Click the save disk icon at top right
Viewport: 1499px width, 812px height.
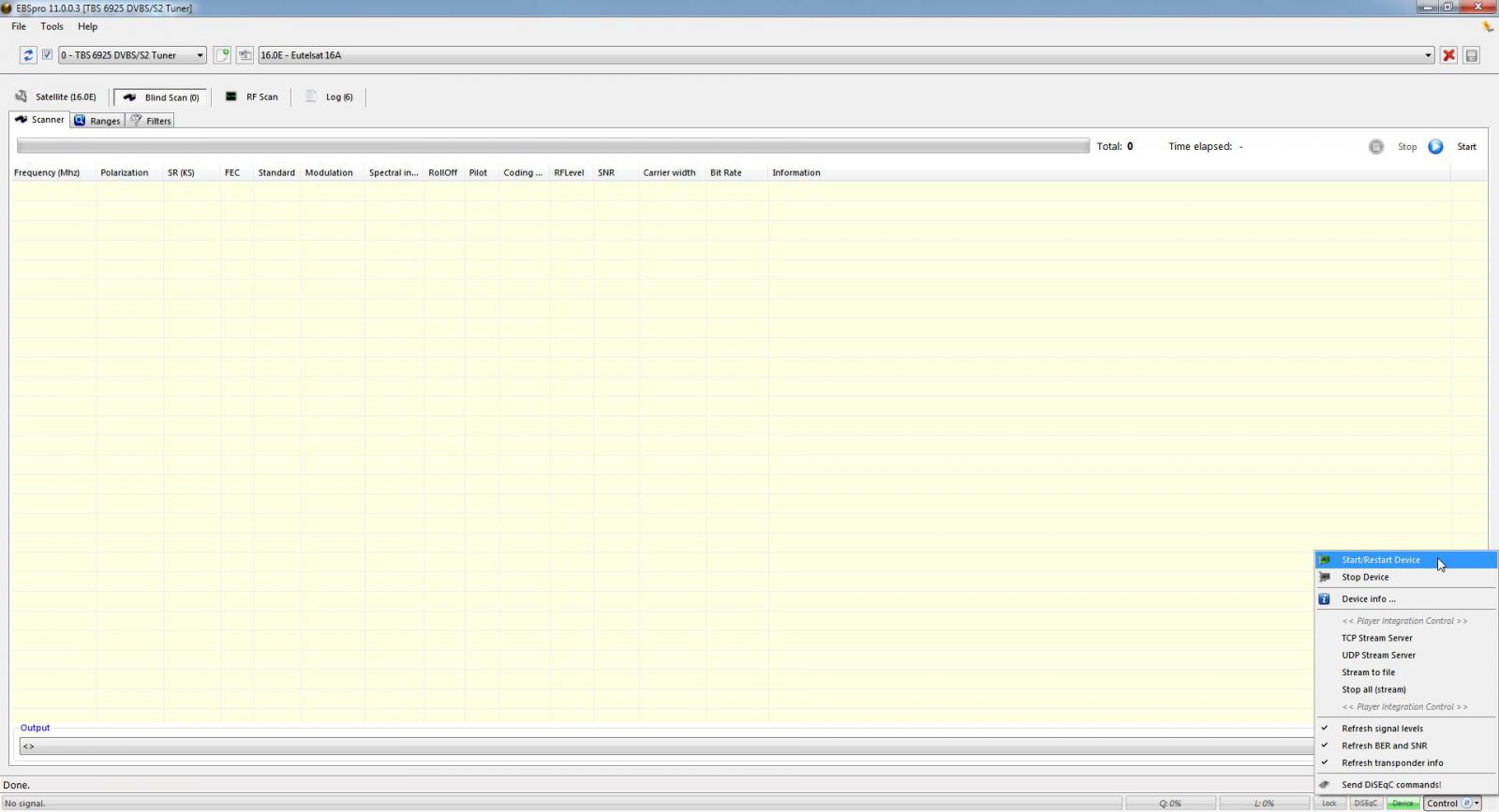pos(1472,55)
